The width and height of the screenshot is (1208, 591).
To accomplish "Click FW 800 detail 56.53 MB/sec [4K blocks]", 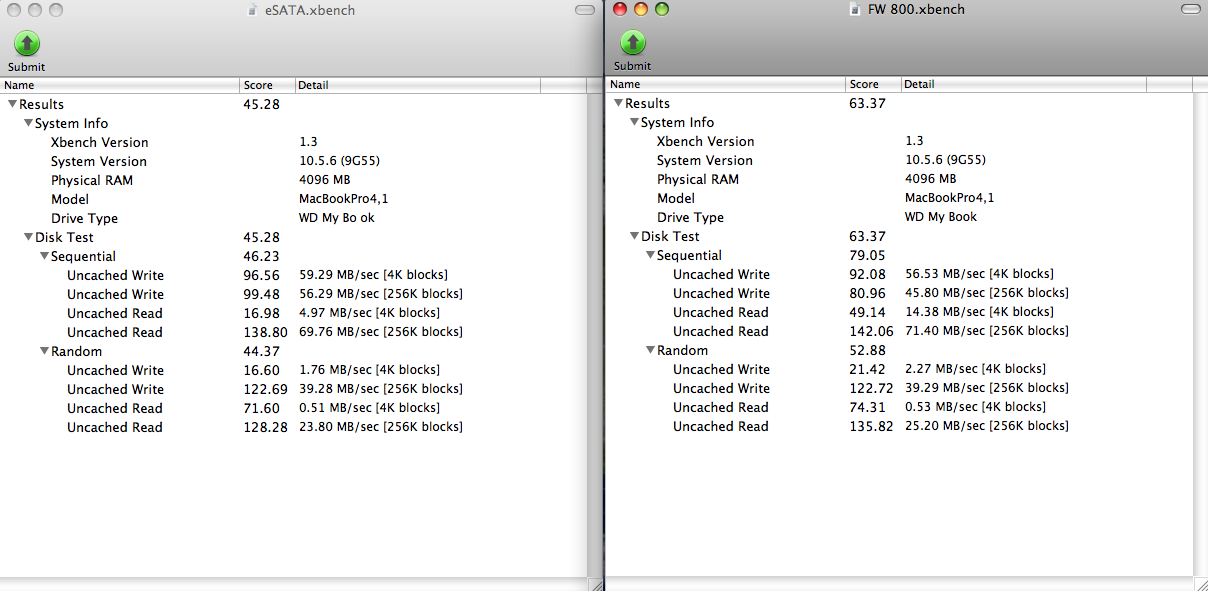I will pyautogui.click(x=979, y=274).
